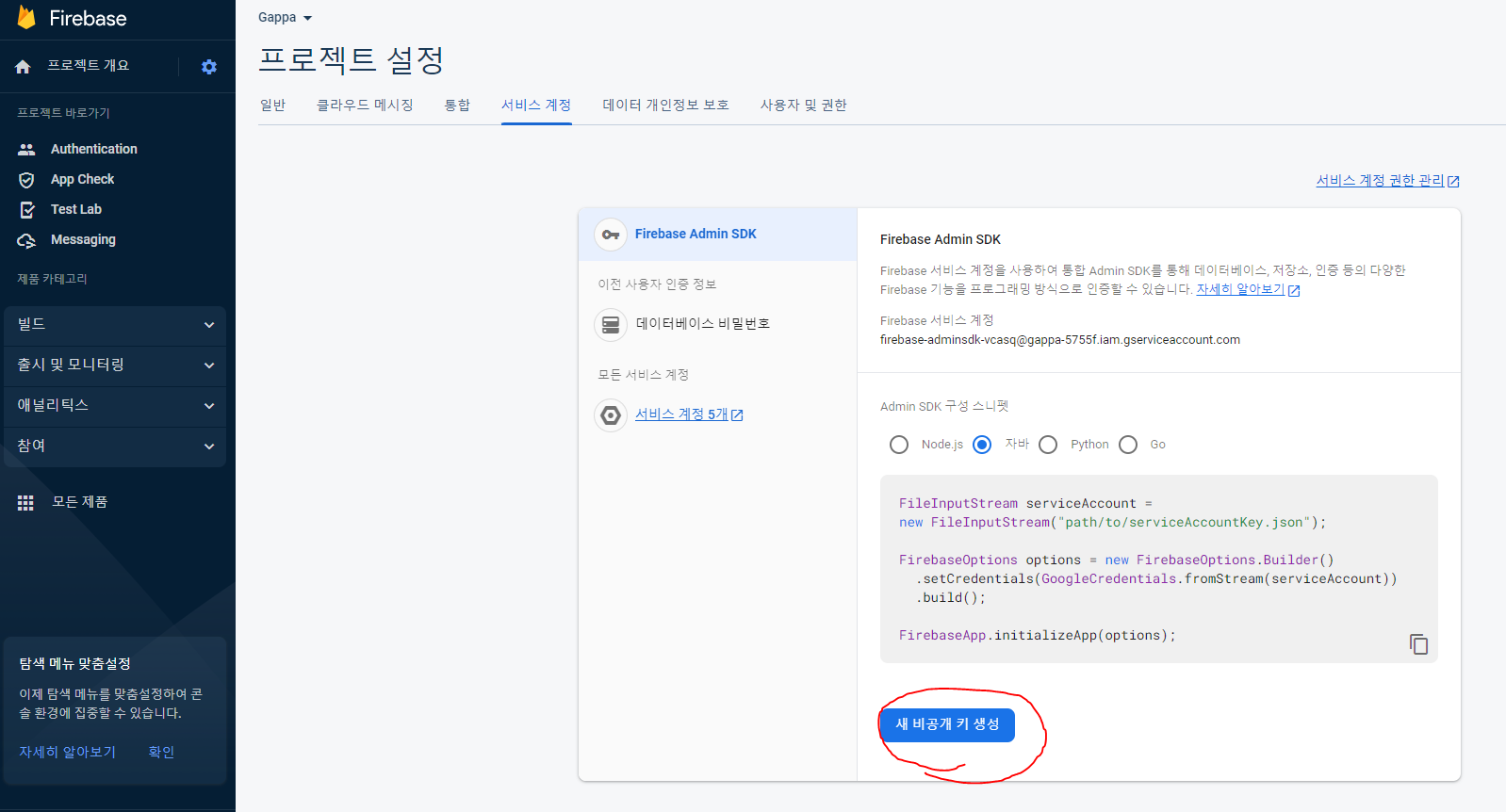
Task: Expand the 출시 및 모니터링 category
Action: [115, 365]
